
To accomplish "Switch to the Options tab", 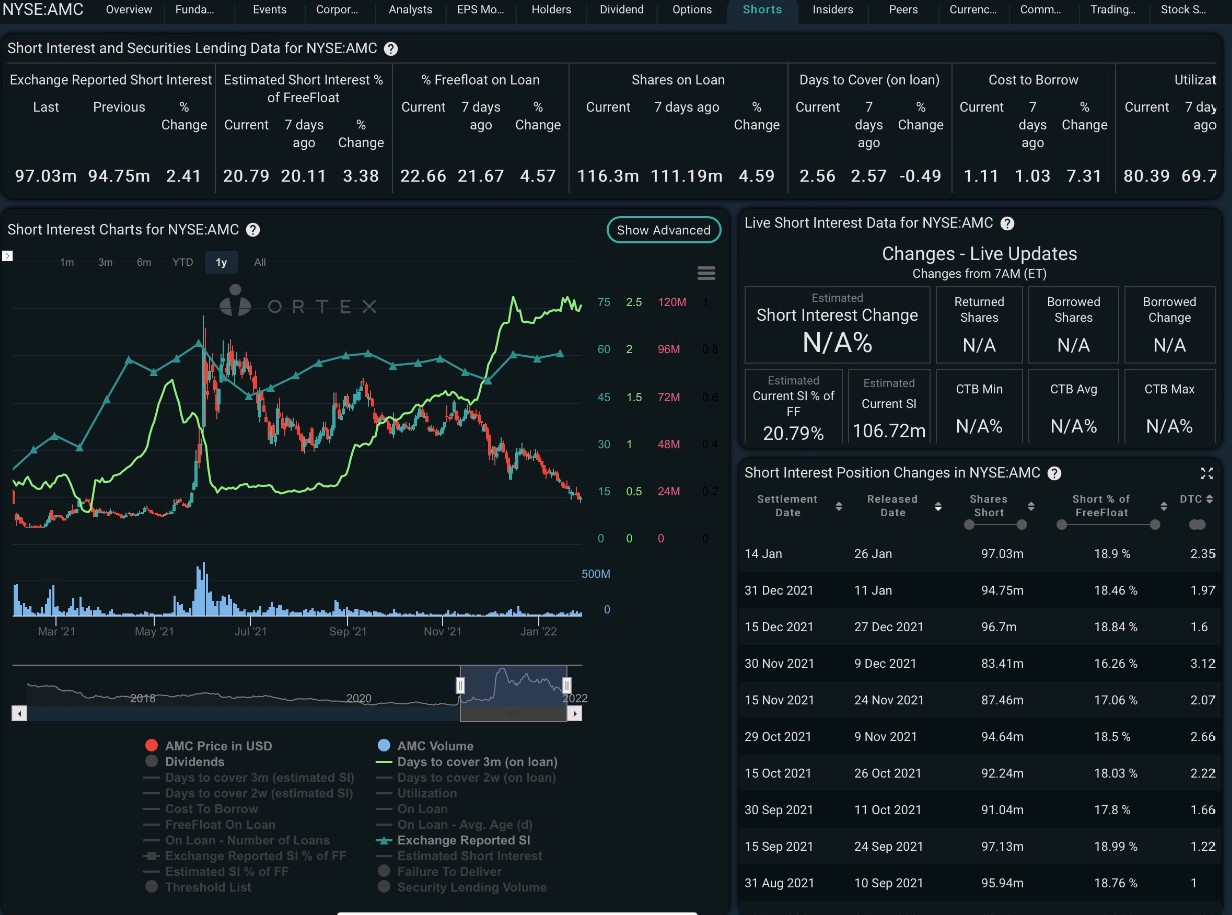I will 692,10.
